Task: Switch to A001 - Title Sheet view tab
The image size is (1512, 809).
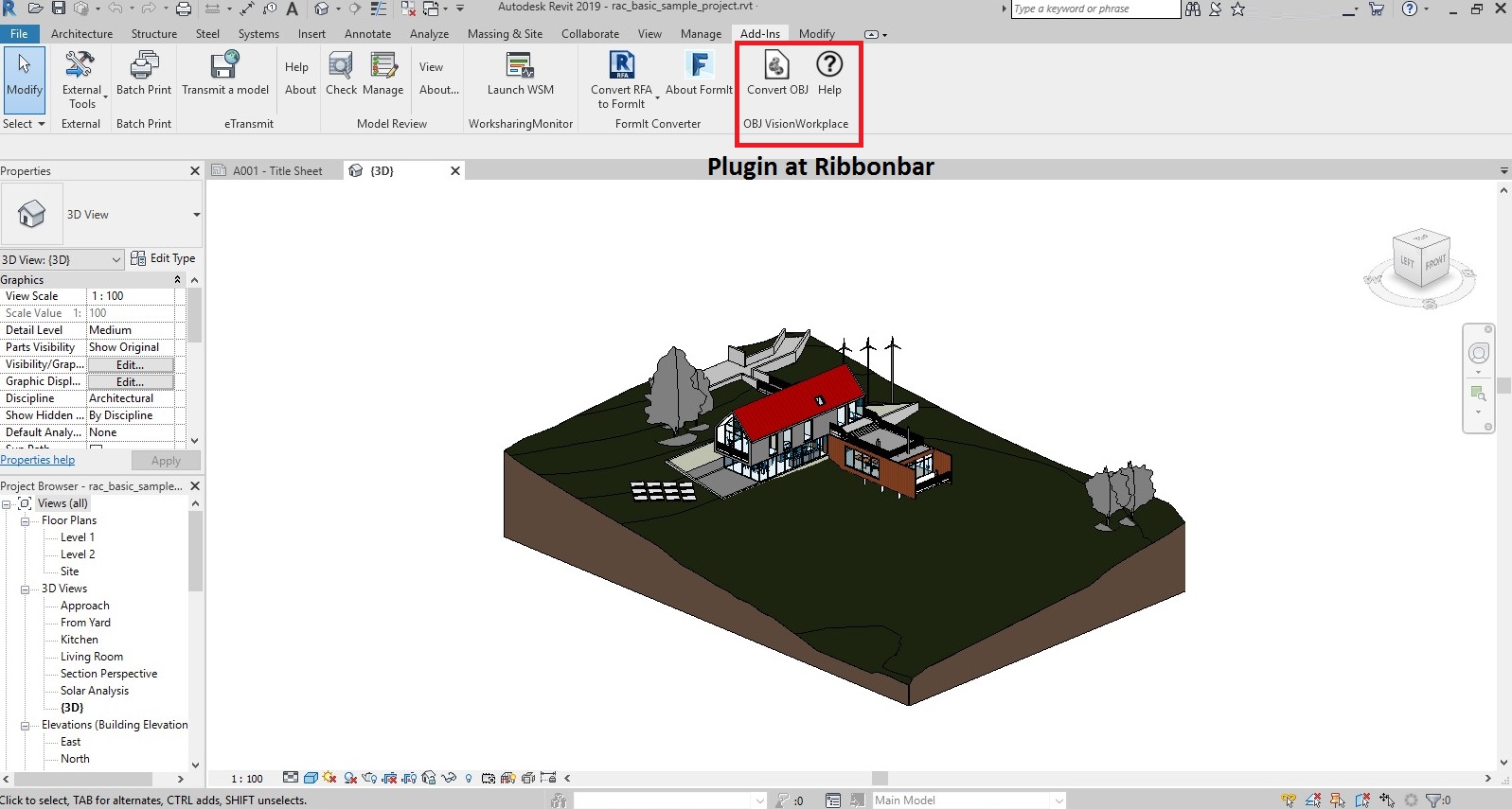Action: pyautogui.click(x=276, y=171)
